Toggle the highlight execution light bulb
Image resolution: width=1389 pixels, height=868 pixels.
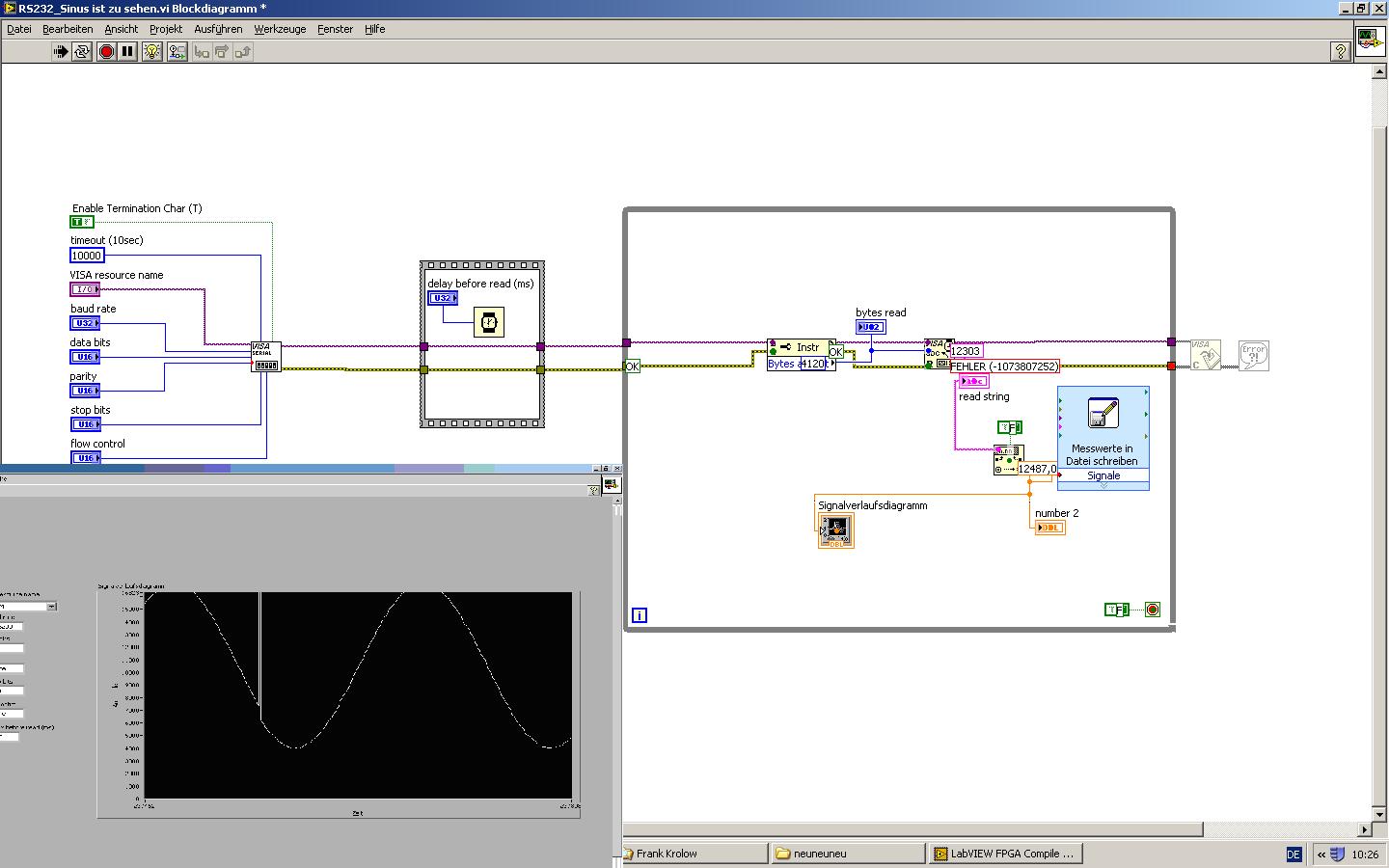(151, 51)
